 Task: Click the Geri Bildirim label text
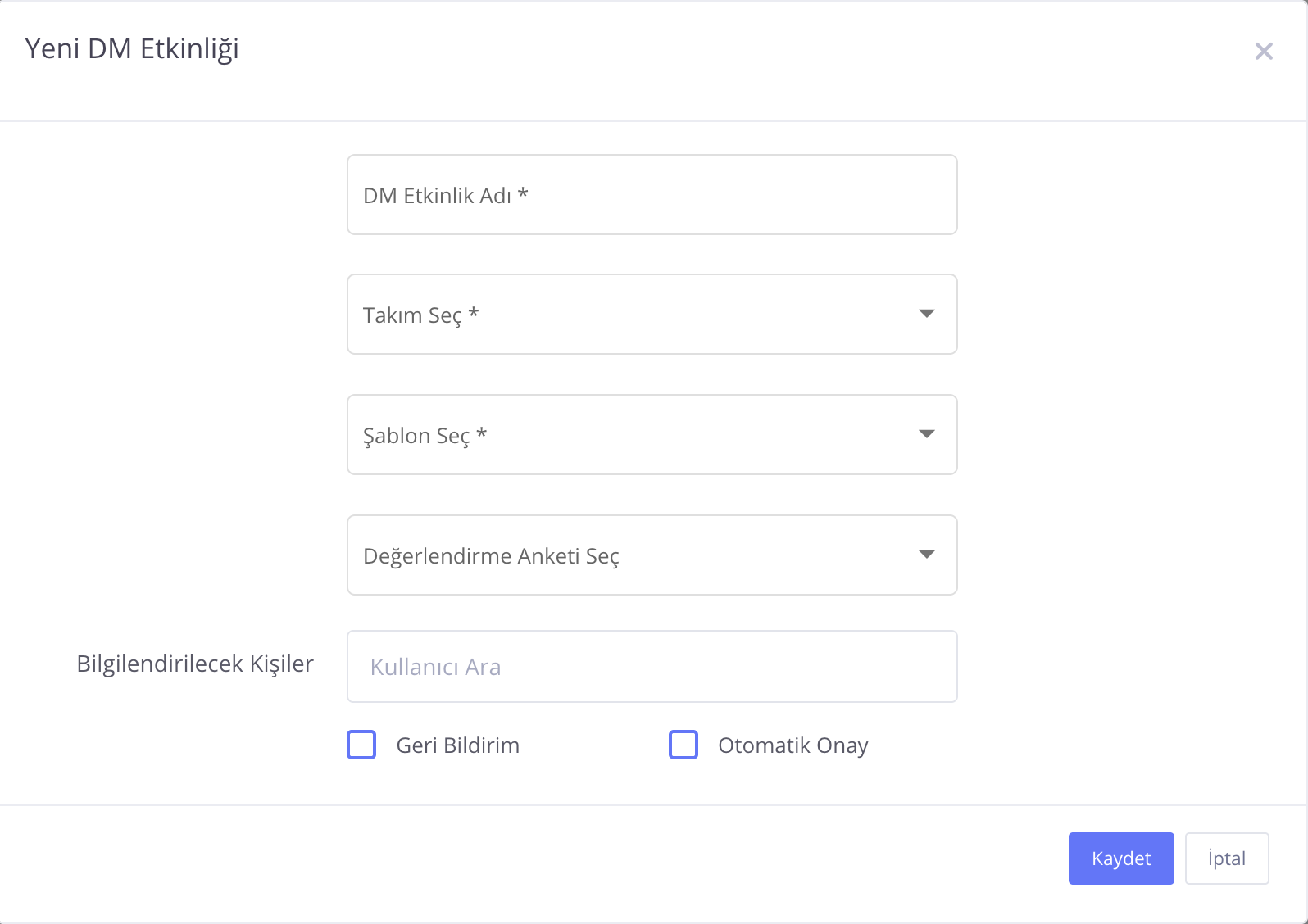[x=457, y=745]
